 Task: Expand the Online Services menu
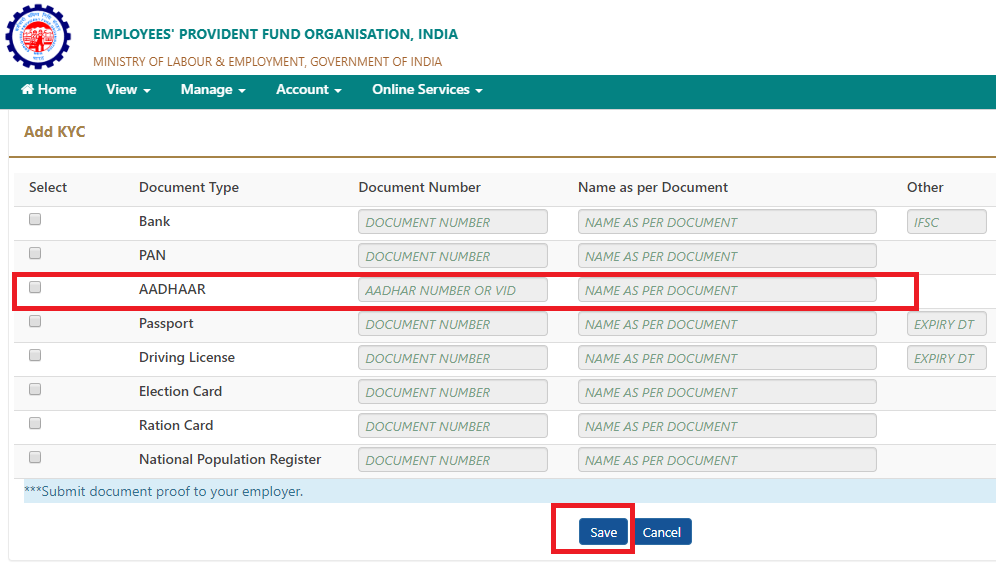point(427,90)
